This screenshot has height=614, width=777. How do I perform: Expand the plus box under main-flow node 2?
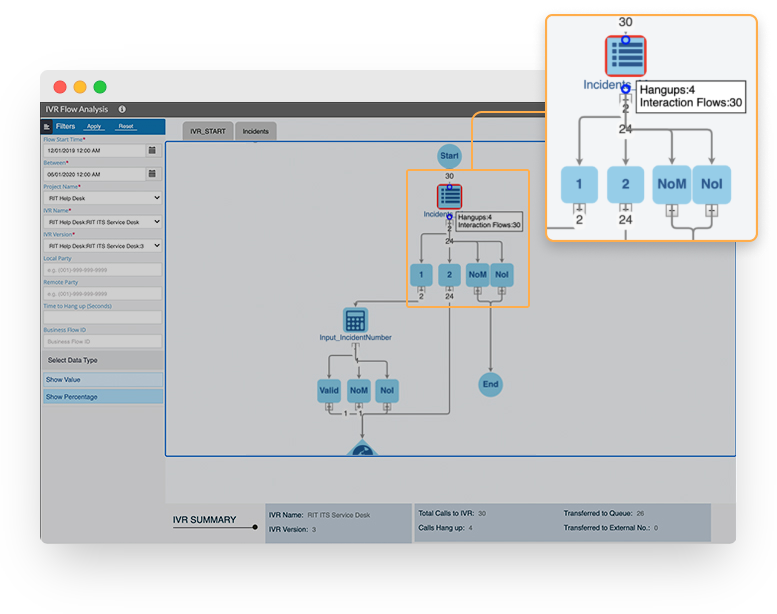coord(449,290)
